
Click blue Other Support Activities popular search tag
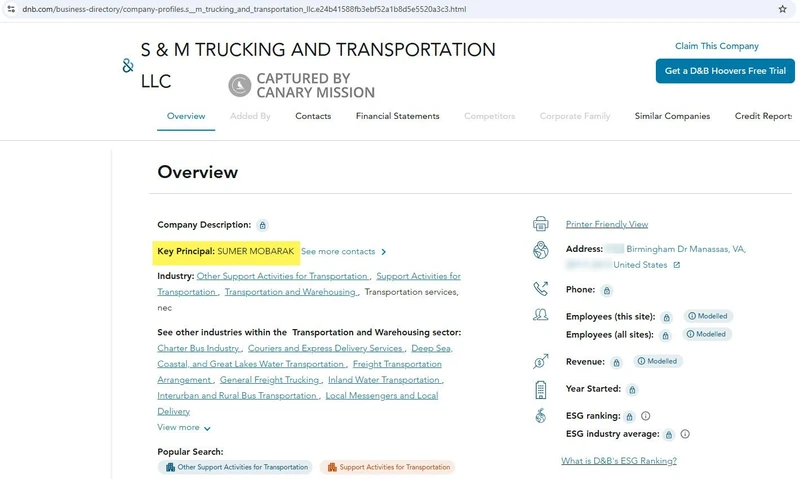[x=235, y=467]
